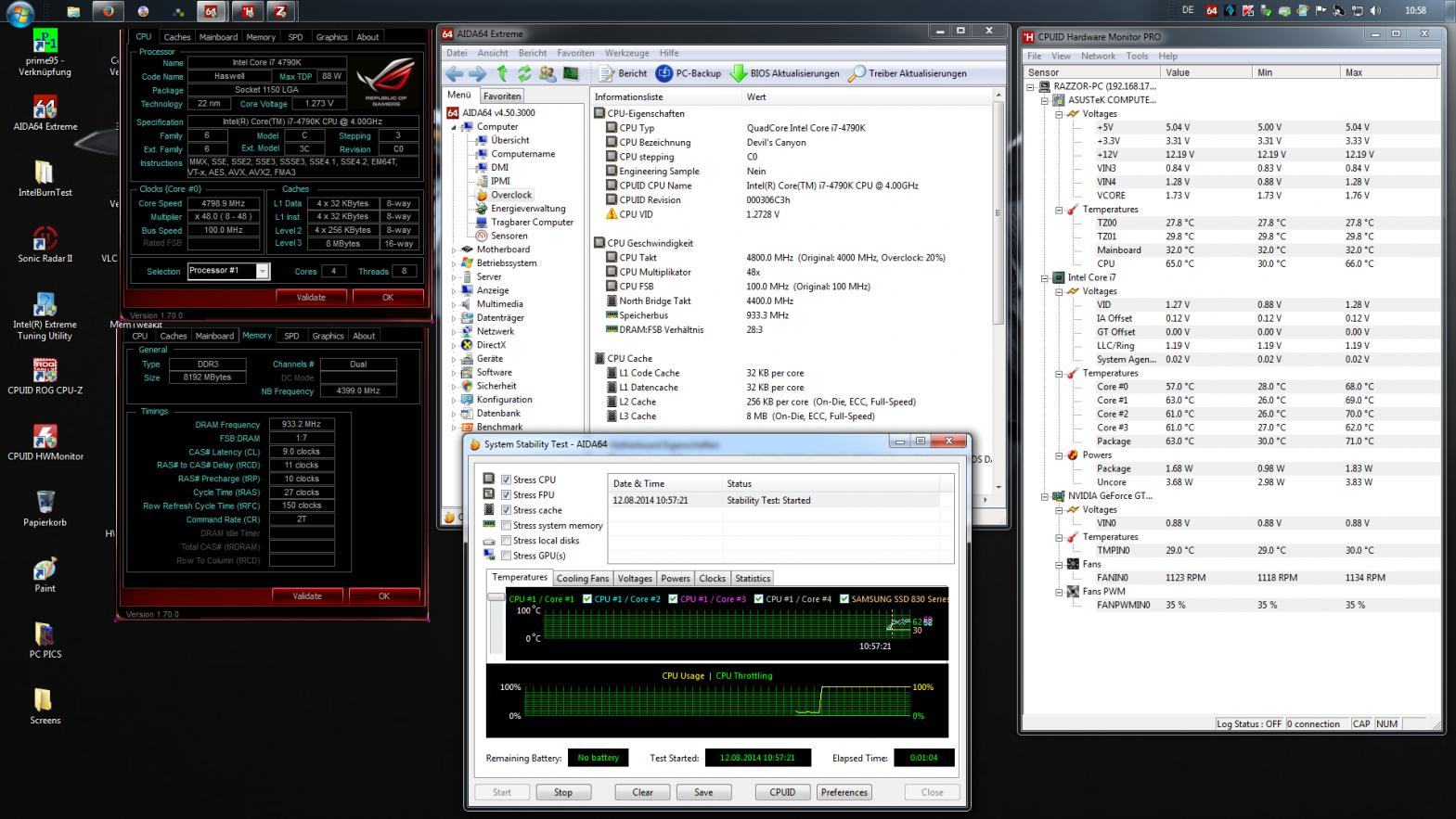
Task: Expand the Netzwerk tree node arrow
Action: coord(454,331)
